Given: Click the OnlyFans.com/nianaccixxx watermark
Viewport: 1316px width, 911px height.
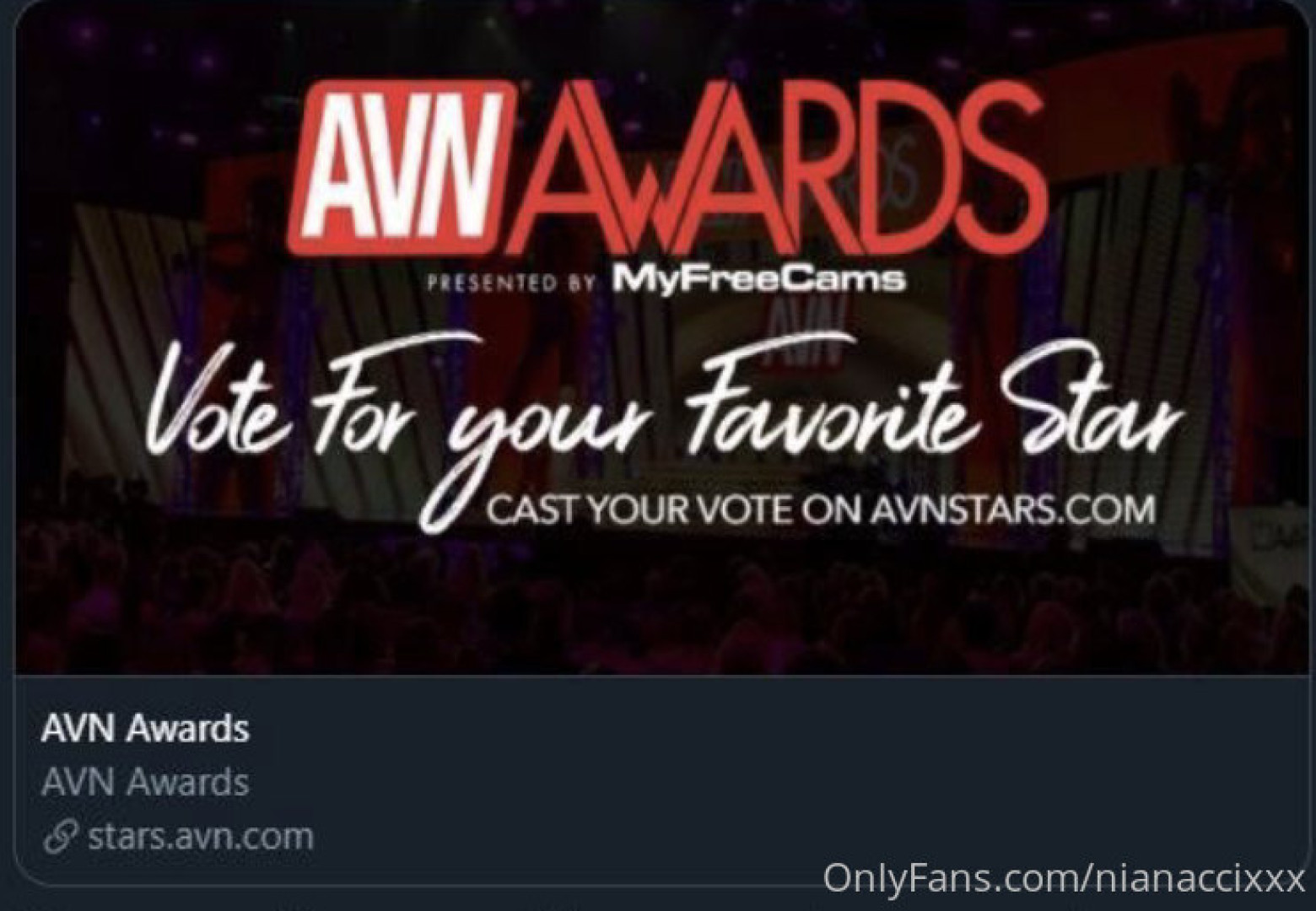Looking at the screenshot, I should point(1065,877).
